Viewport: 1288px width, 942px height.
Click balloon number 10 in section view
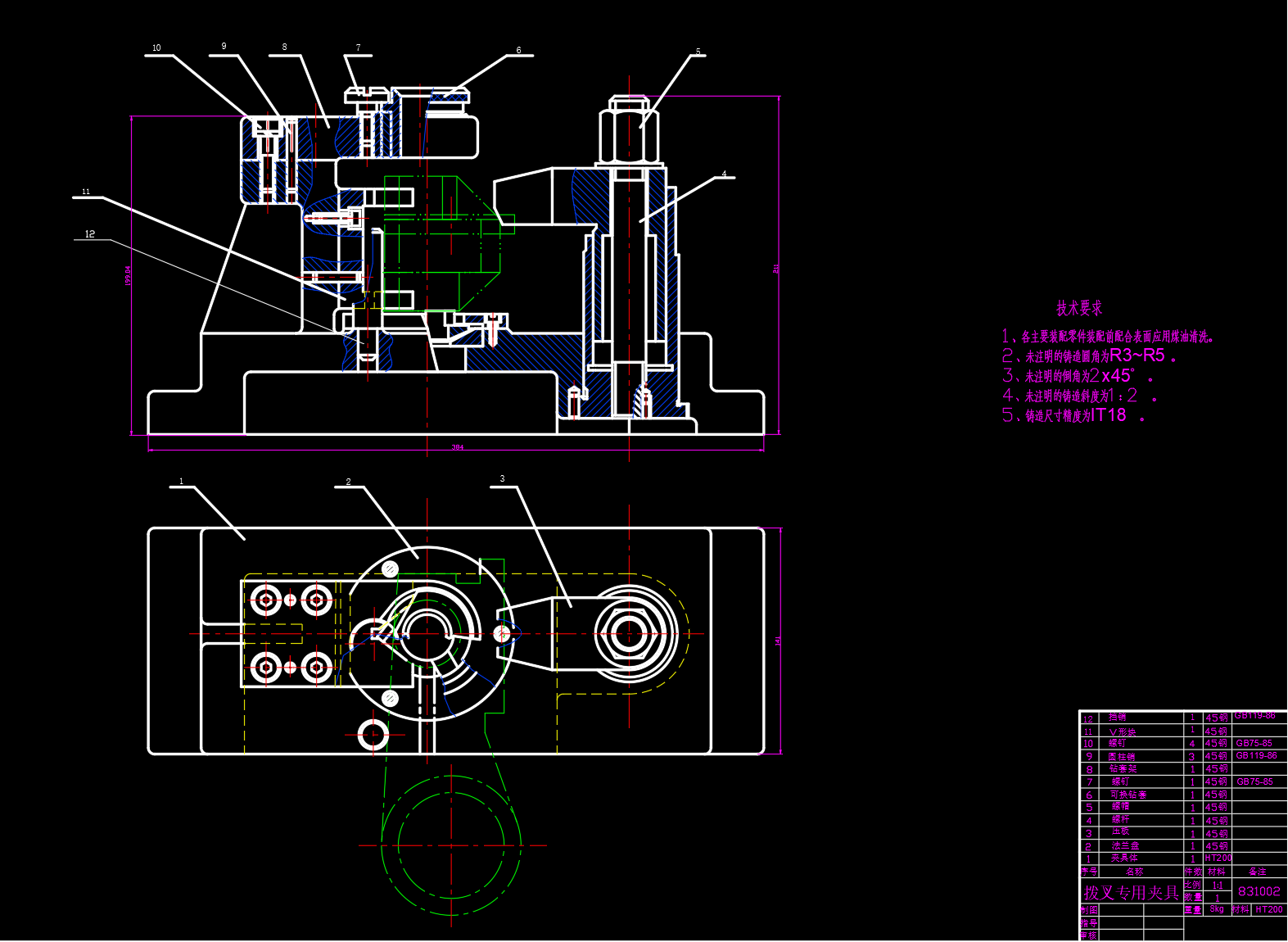tap(156, 48)
